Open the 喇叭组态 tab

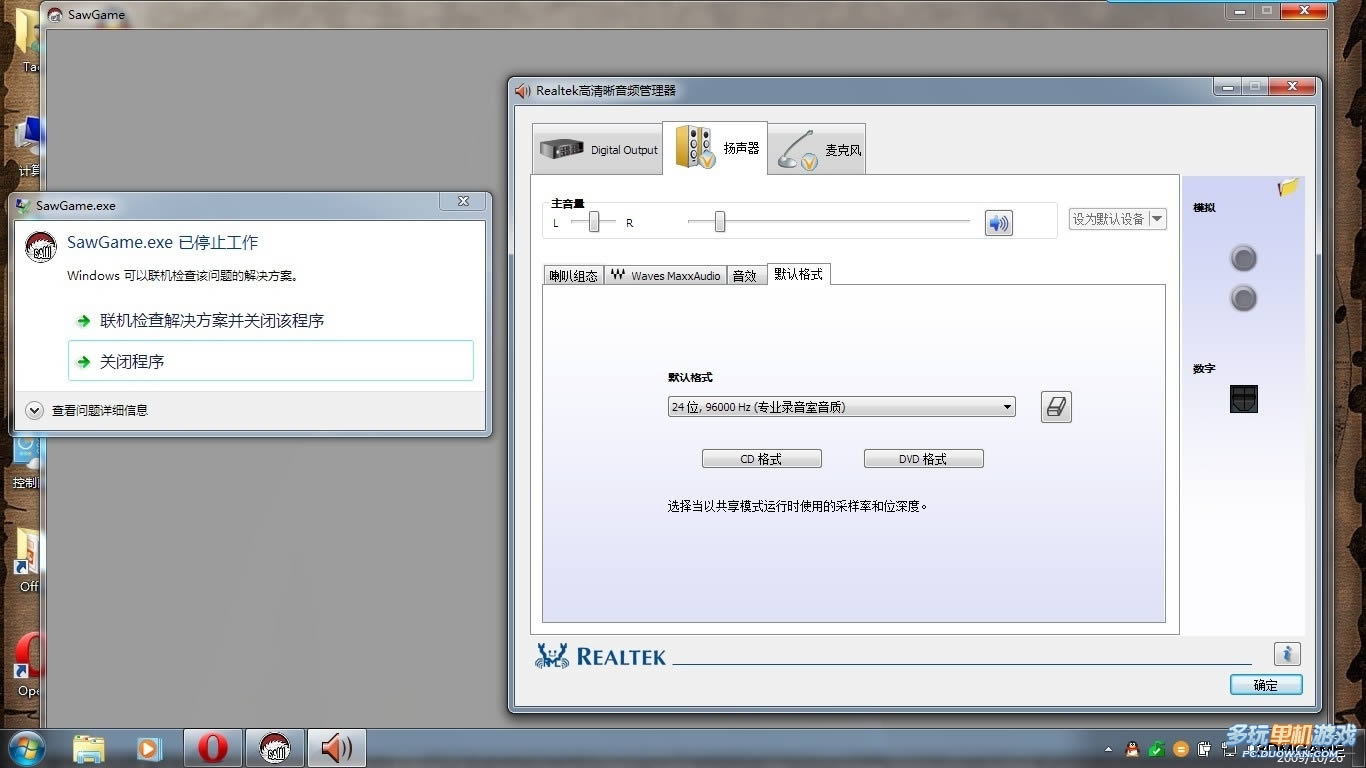coord(573,276)
